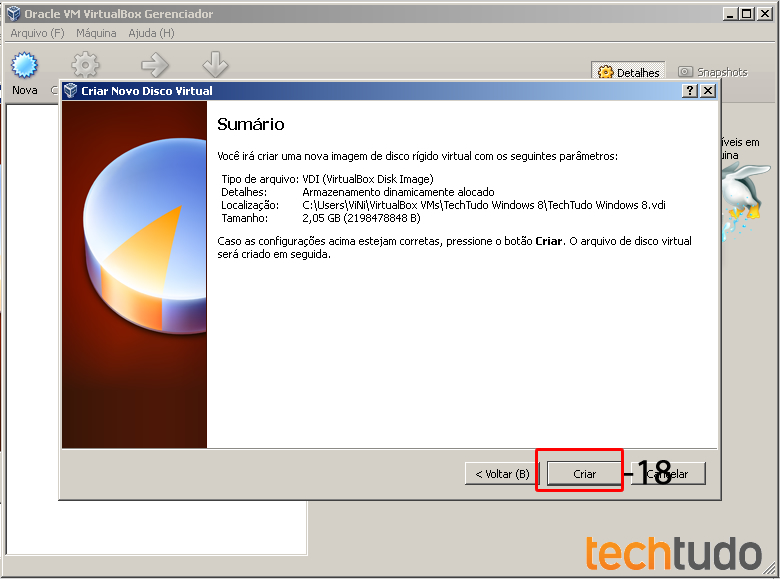Open settings via the gear toolbar icon

coord(85,65)
